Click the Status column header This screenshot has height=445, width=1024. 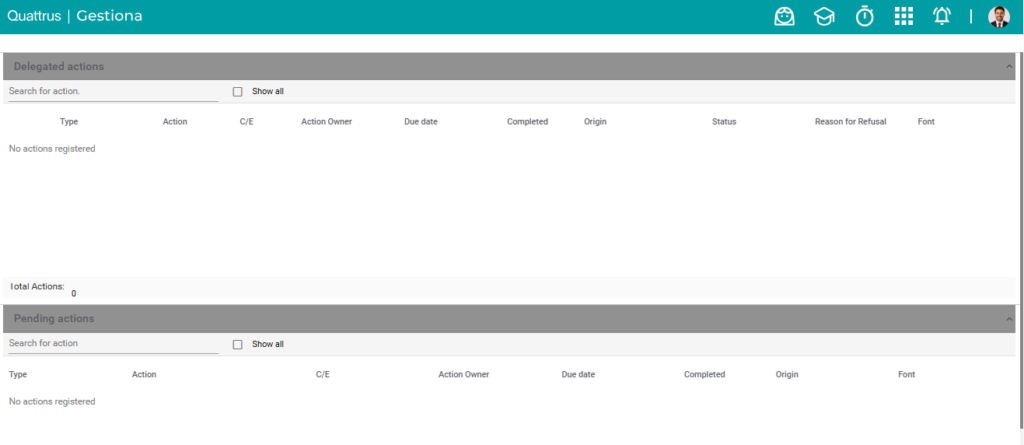tap(724, 122)
